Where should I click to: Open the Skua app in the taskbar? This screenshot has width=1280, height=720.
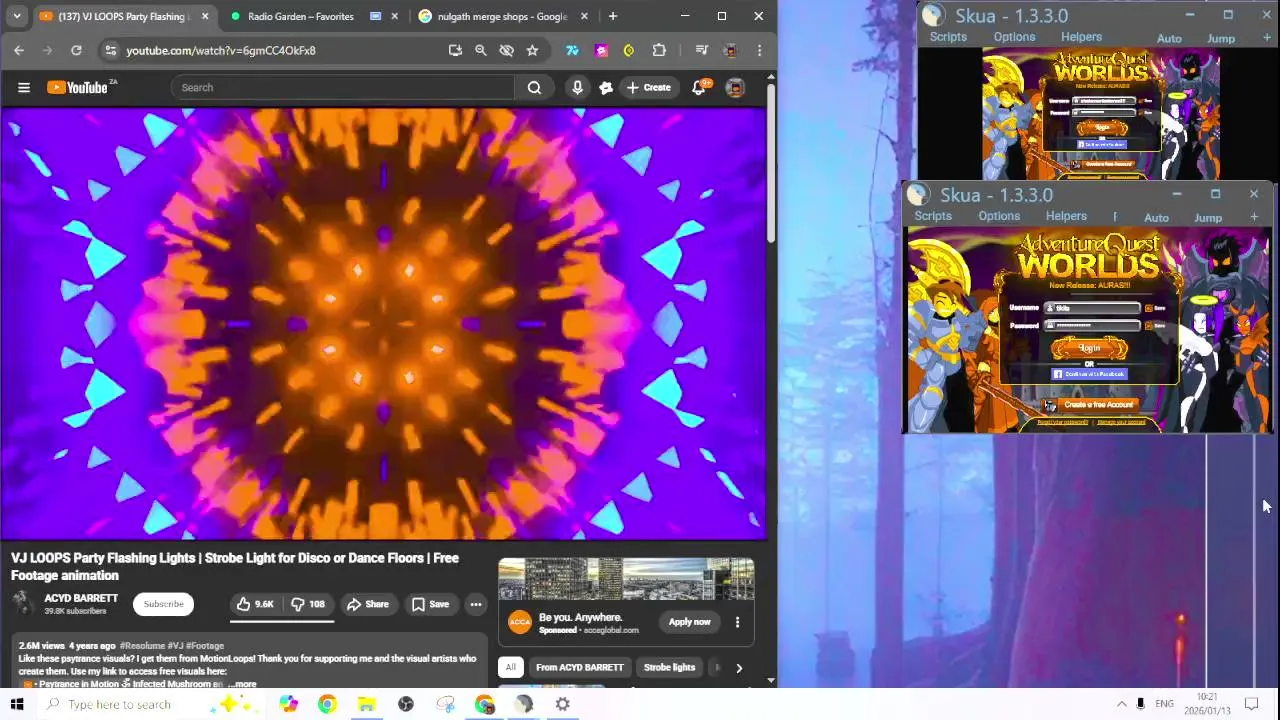coord(524,704)
